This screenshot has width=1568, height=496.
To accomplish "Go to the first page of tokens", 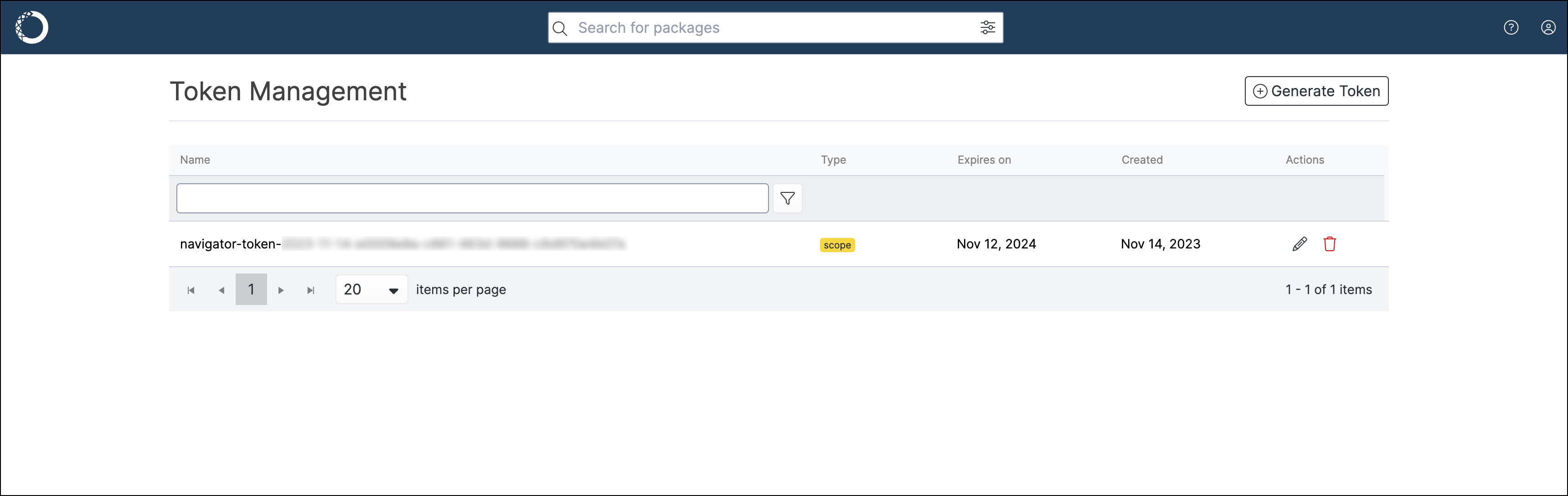I will [191, 289].
